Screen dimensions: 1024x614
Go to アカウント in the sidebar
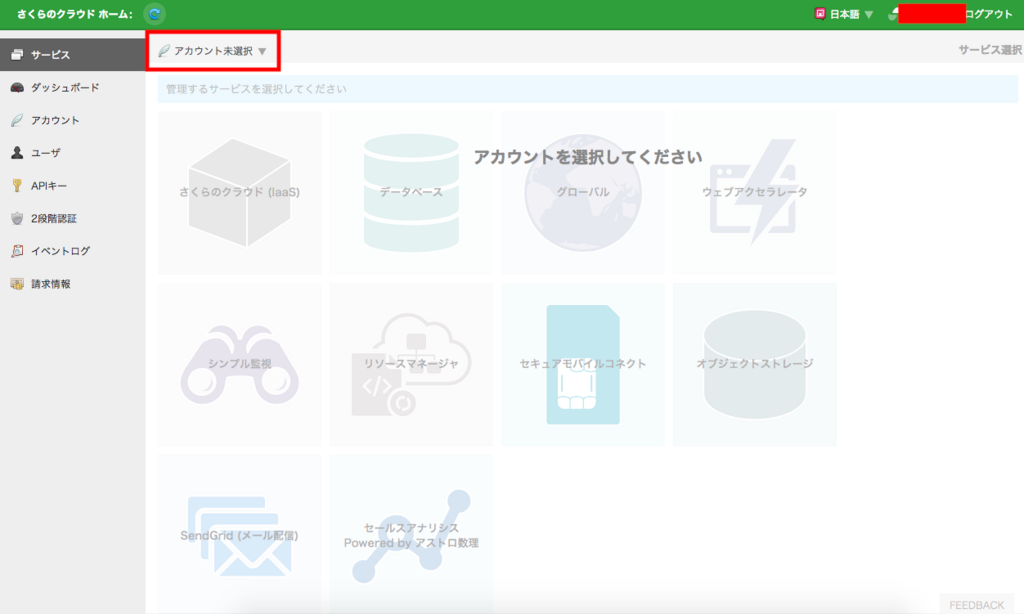72,120
